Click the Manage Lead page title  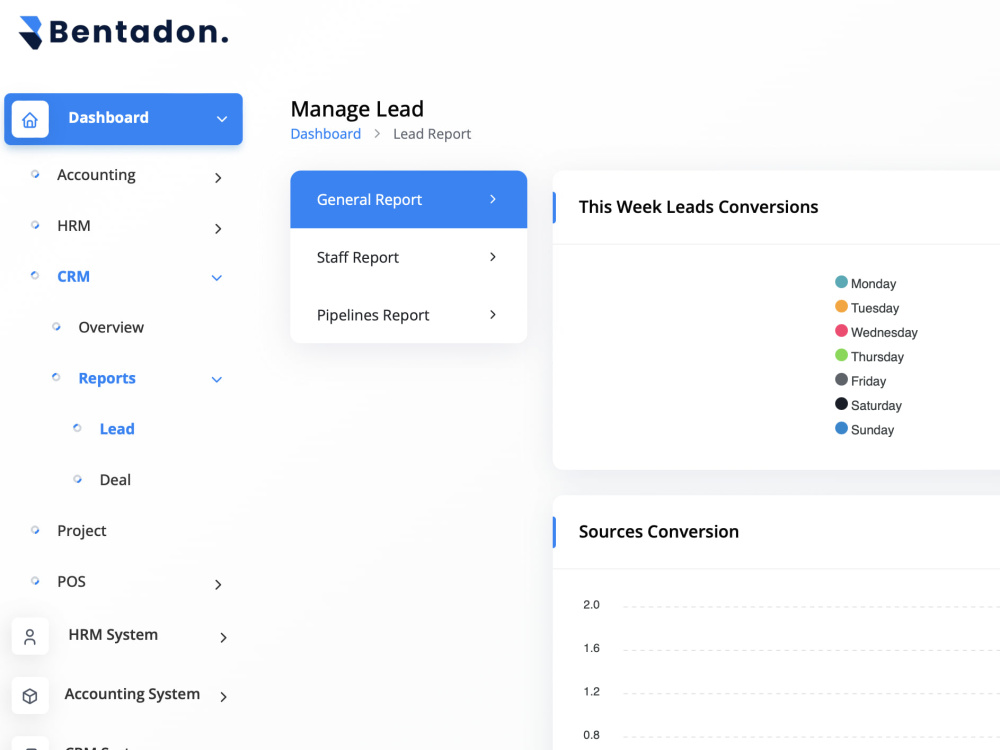(x=357, y=109)
